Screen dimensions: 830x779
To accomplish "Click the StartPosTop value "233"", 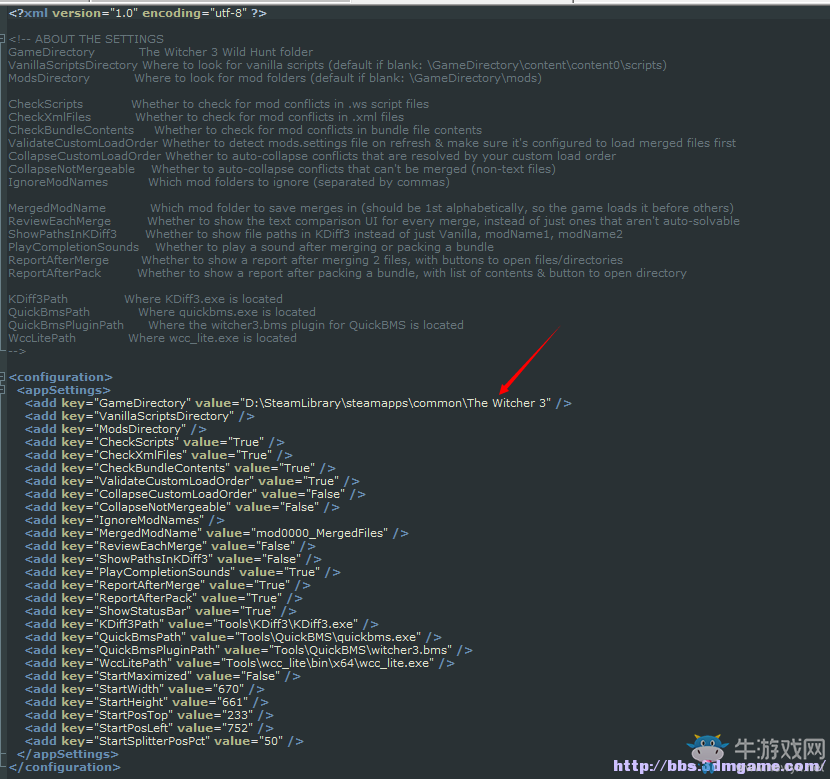I will pos(238,714).
